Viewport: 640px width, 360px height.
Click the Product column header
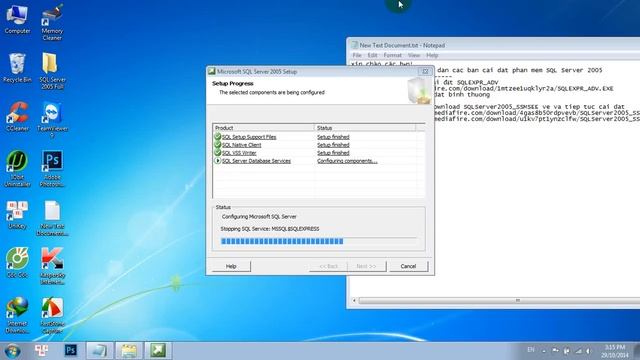[x=264, y=128]
